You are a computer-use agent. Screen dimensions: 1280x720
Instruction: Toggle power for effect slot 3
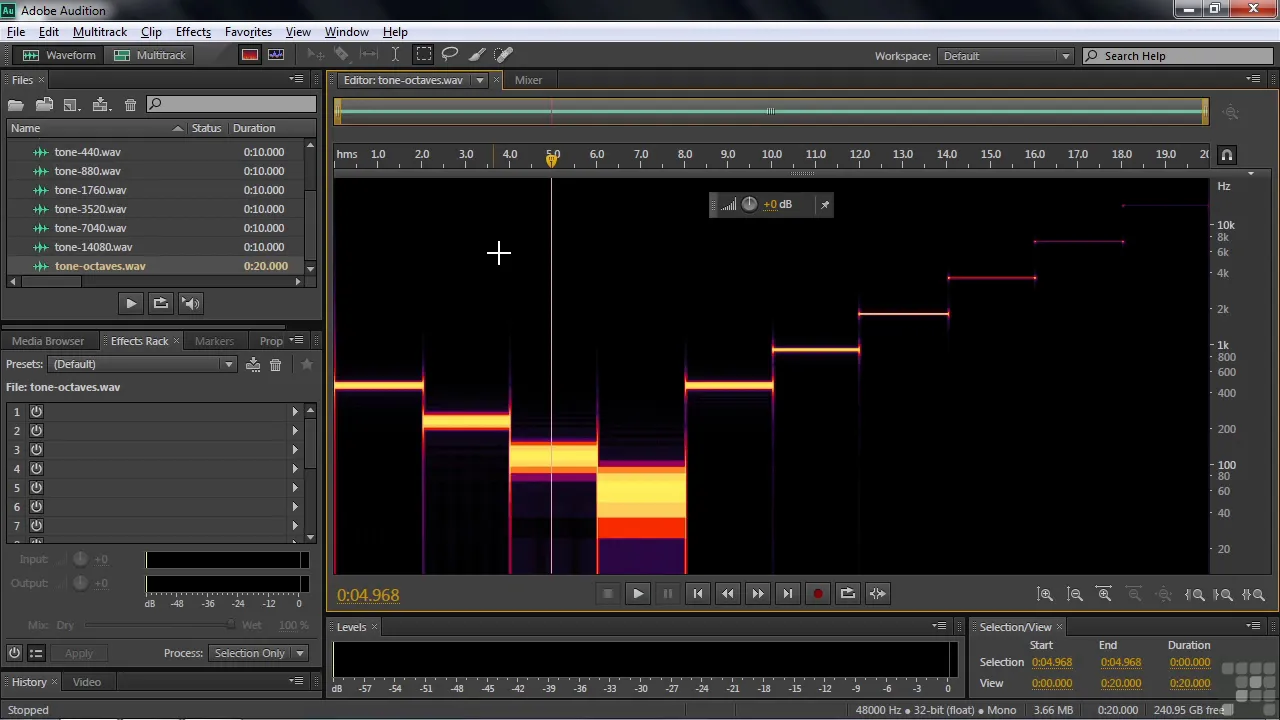36,450
